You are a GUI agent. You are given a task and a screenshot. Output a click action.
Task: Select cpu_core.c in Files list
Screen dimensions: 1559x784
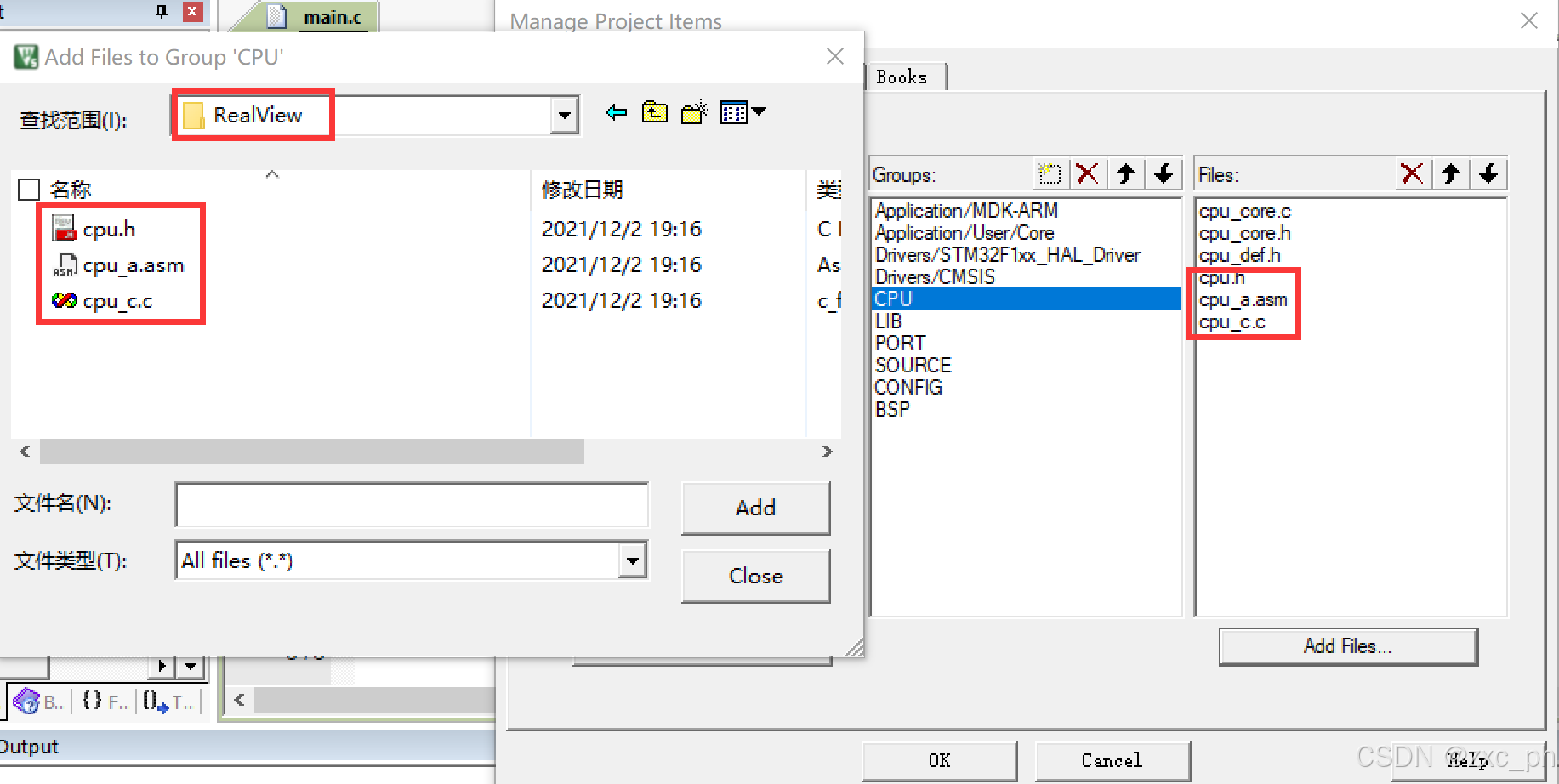(x=1244, y=211)
